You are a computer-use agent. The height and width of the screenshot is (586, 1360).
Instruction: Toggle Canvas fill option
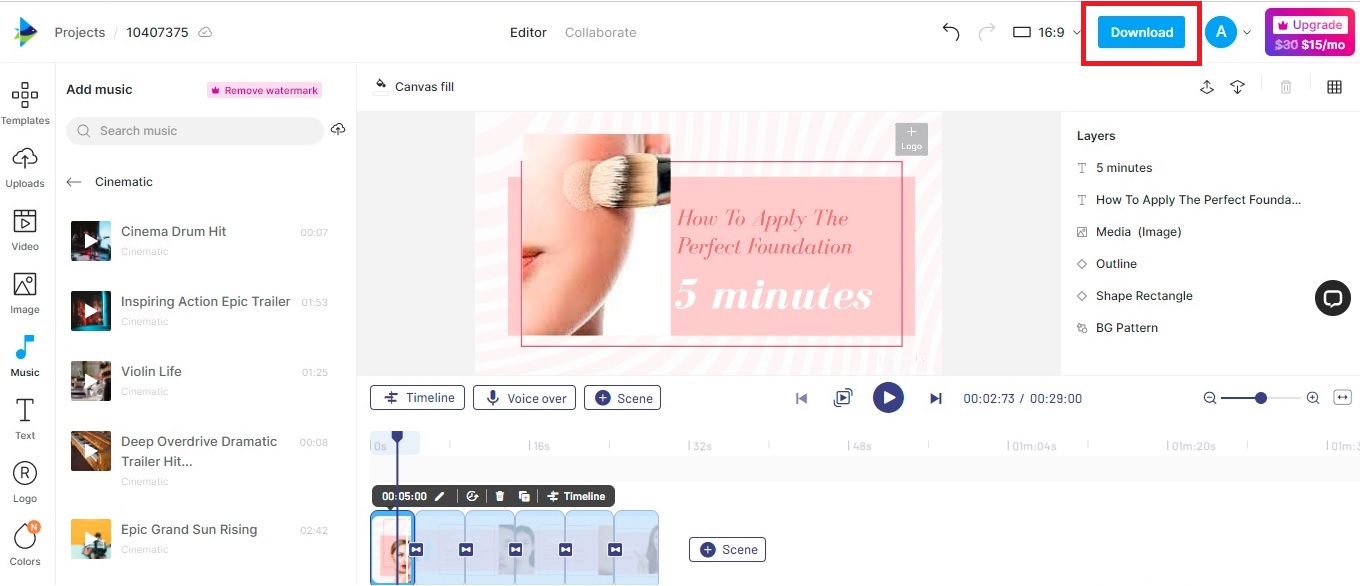coord(413,86)
